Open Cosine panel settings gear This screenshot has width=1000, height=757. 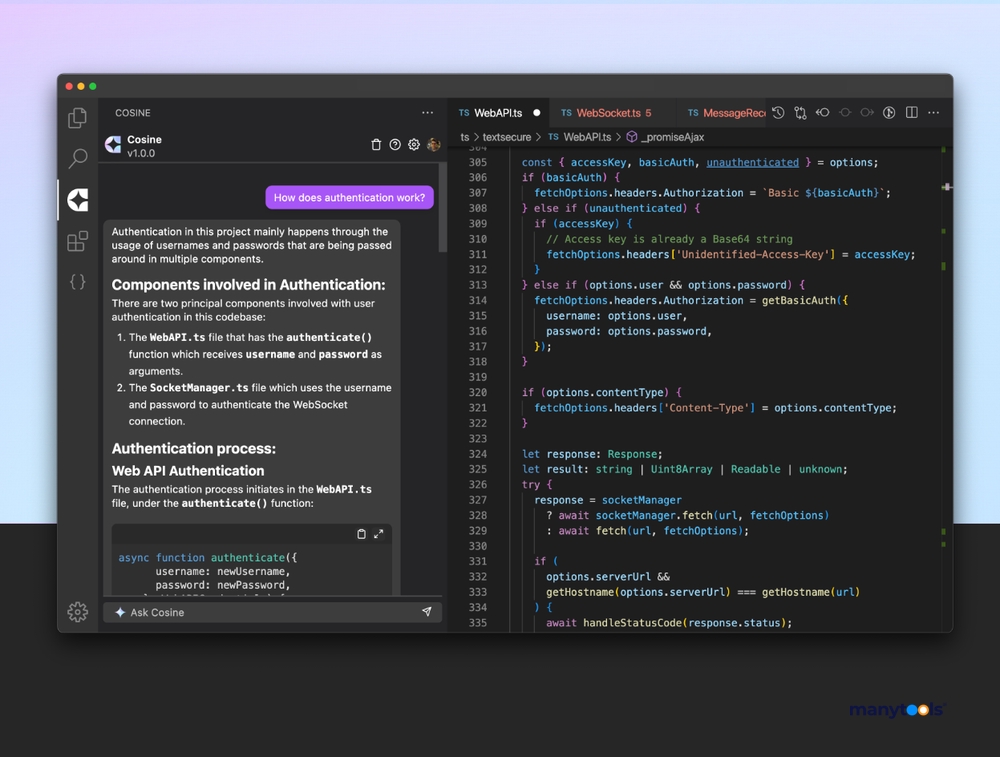pos(414,145)
